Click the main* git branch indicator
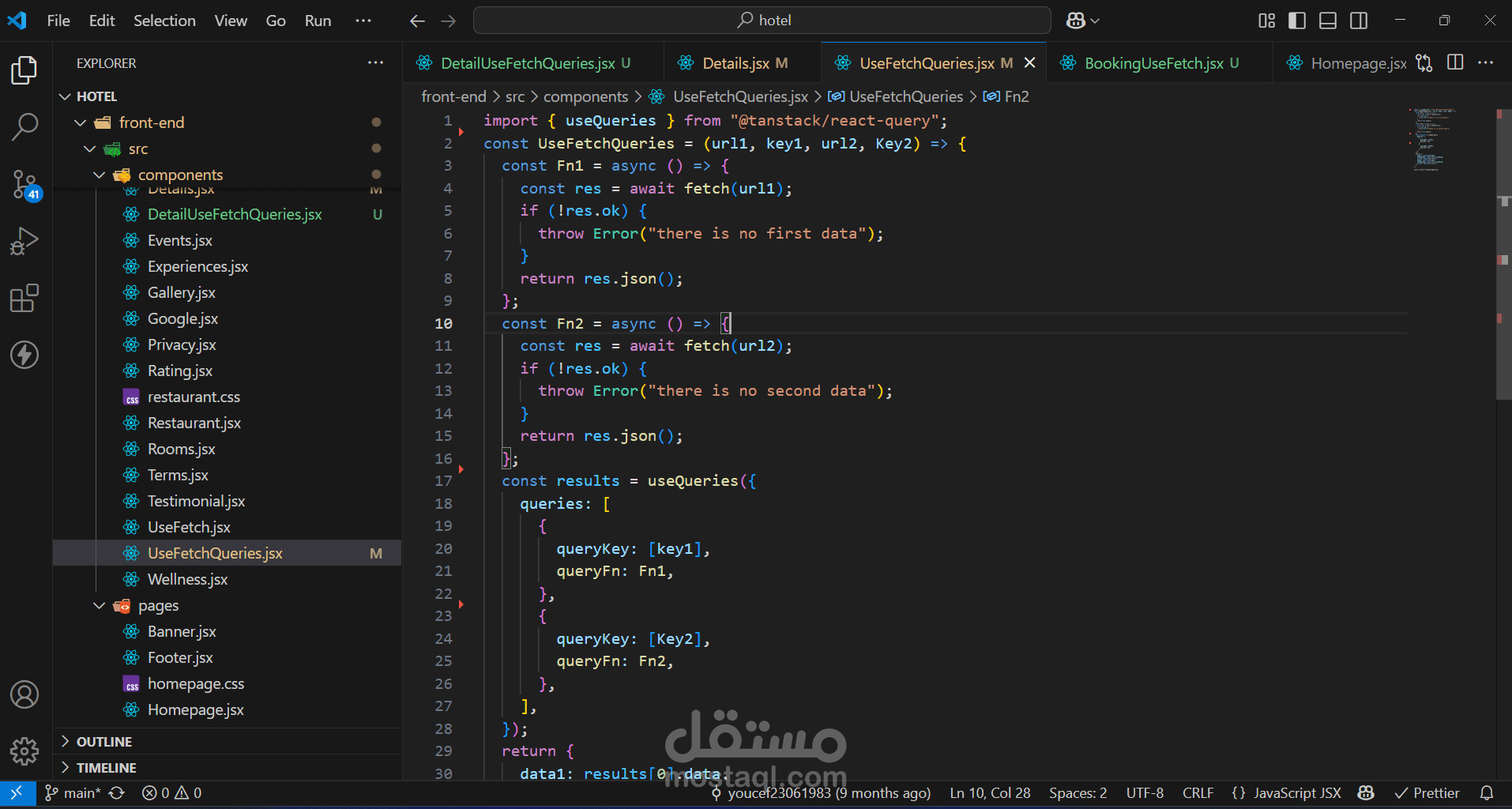The image size is (1512, 809). [x=73, y=792]
